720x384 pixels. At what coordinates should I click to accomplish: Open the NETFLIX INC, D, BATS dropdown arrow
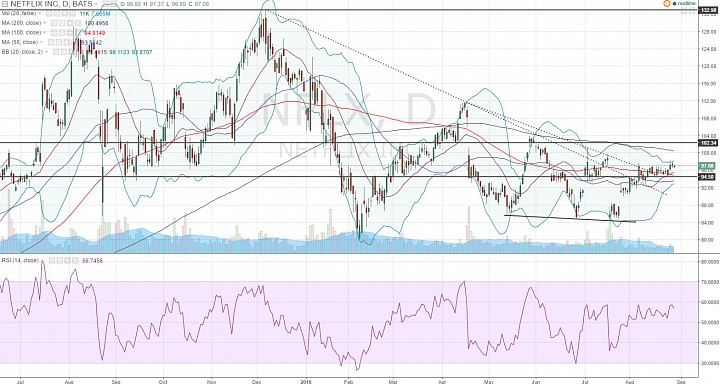point(96,4)
